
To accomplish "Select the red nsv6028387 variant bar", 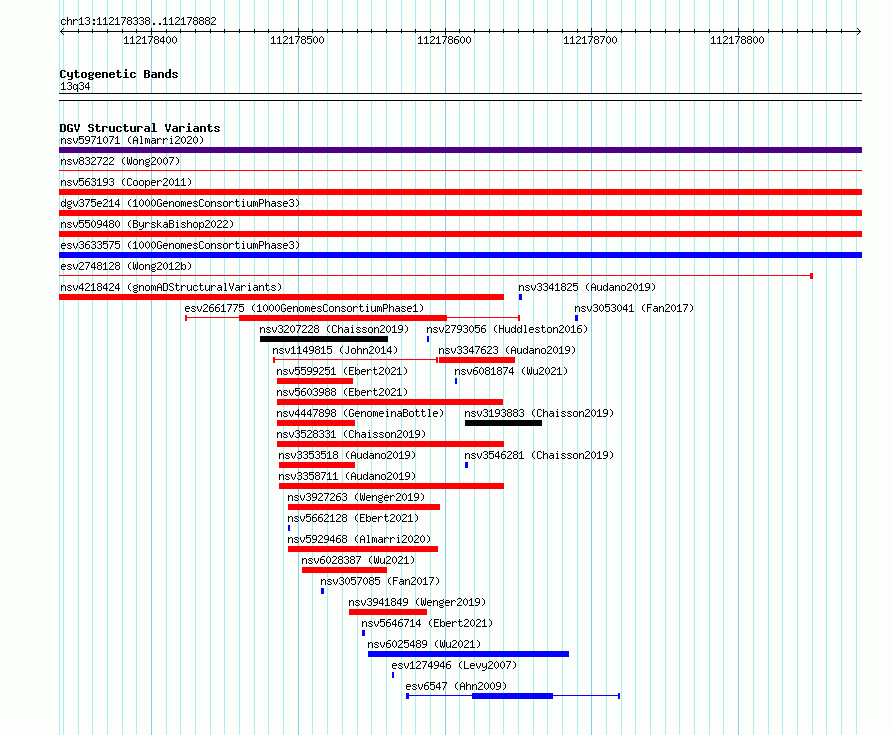I will (345, 570).
